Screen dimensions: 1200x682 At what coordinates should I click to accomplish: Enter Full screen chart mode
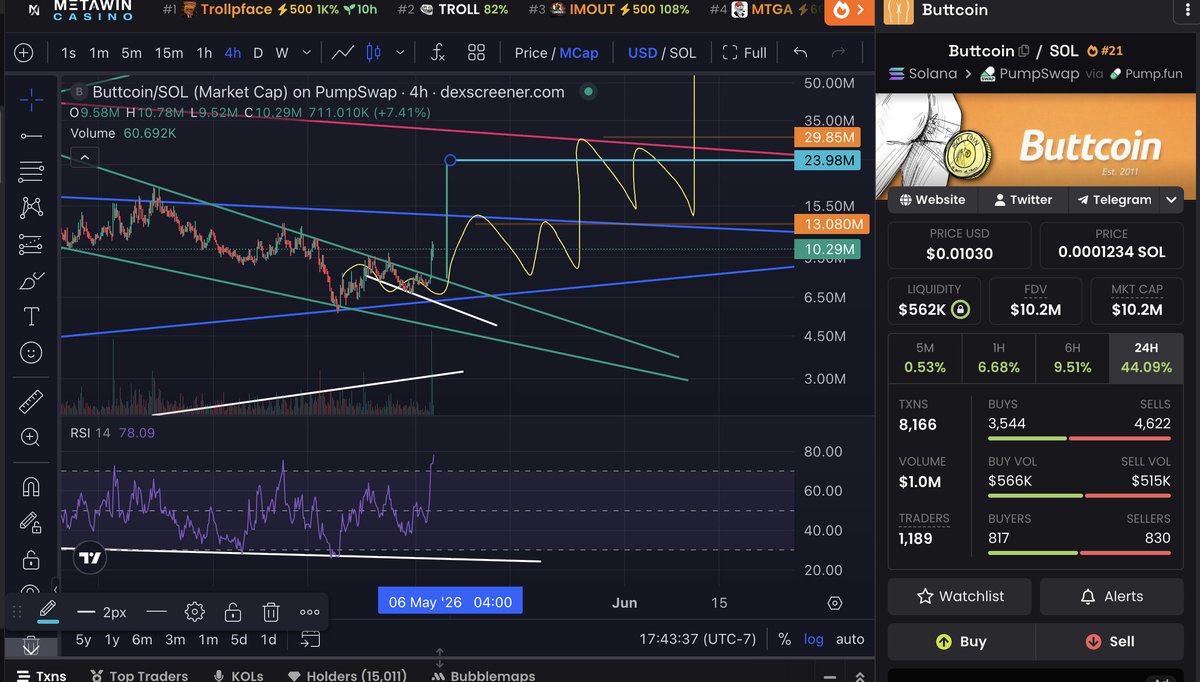745,53
